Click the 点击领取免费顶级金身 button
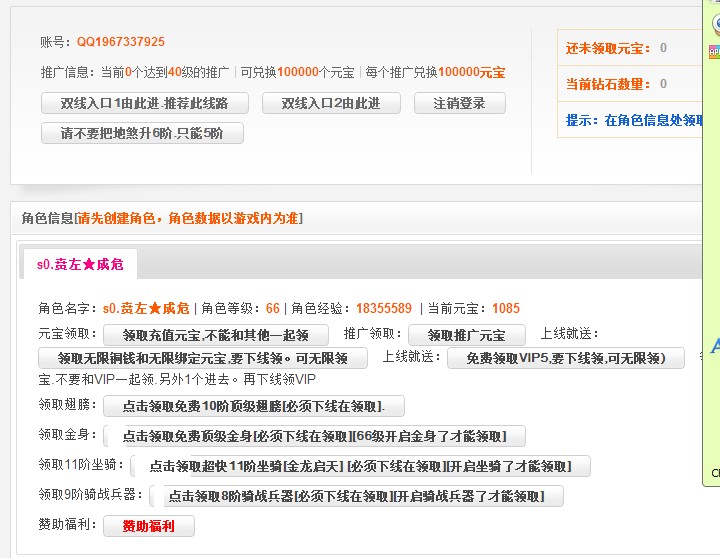This screenshot has width=720, height=558. (x=315, y=436)
